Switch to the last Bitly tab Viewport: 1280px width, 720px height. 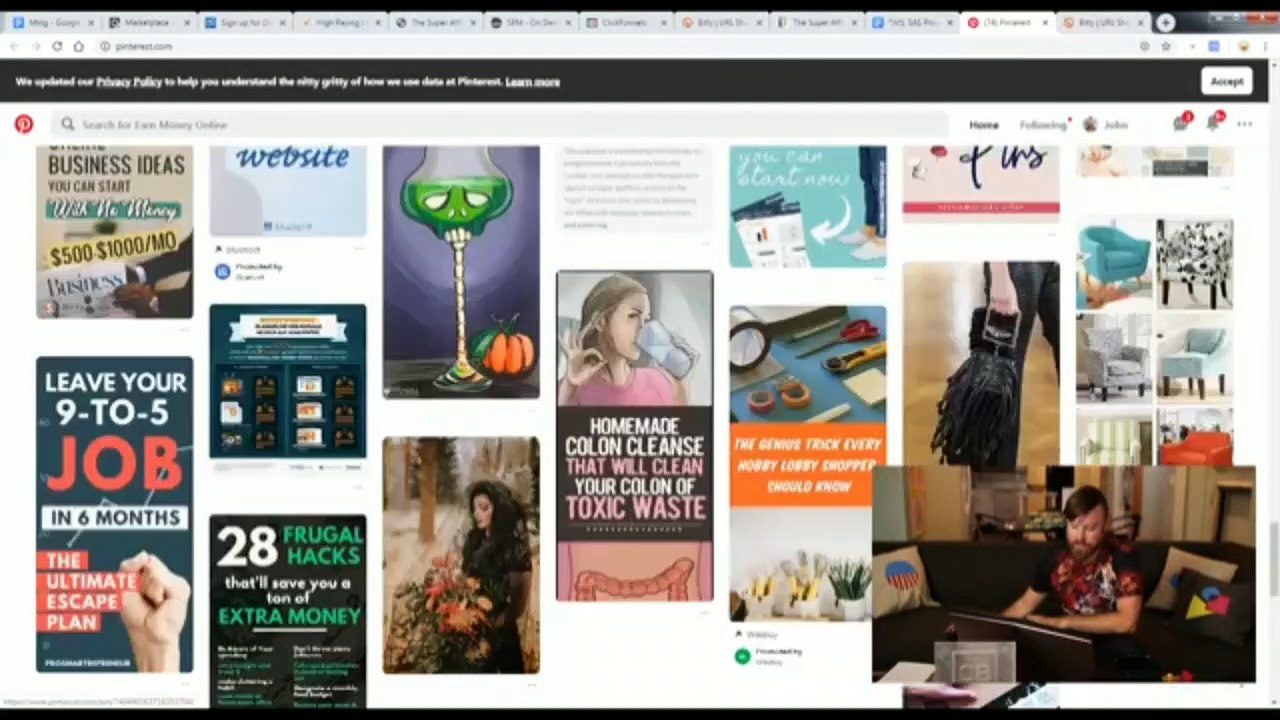click(1105, 22)
